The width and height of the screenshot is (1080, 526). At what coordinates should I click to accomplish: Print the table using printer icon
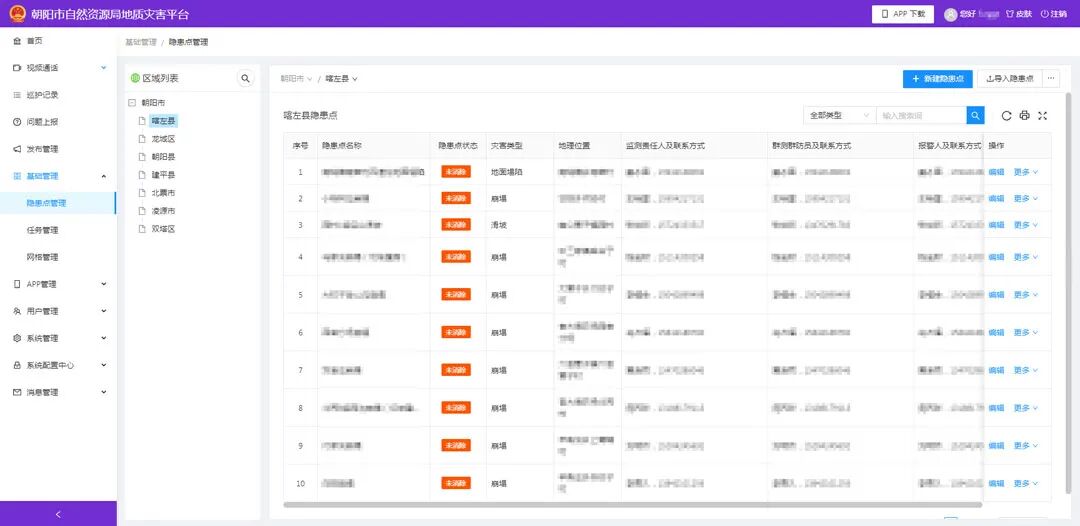tap(1024, 116)
